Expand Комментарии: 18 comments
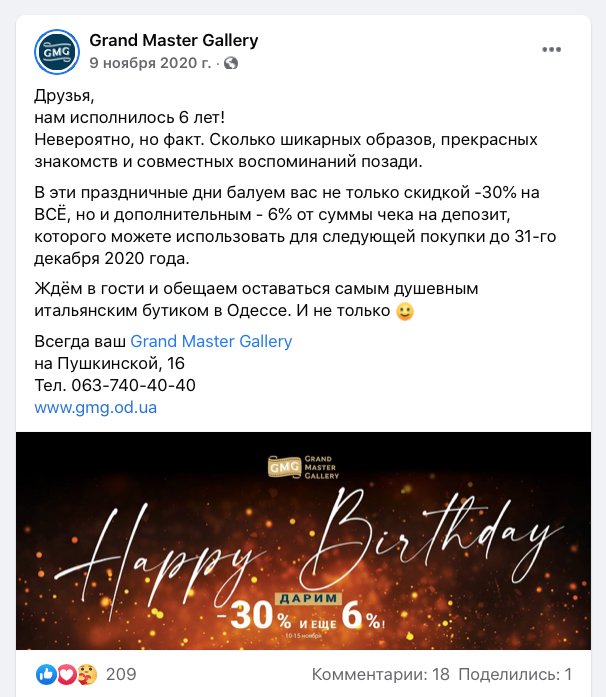The height and width of the screenshot is (697, 606). (381, 674)
